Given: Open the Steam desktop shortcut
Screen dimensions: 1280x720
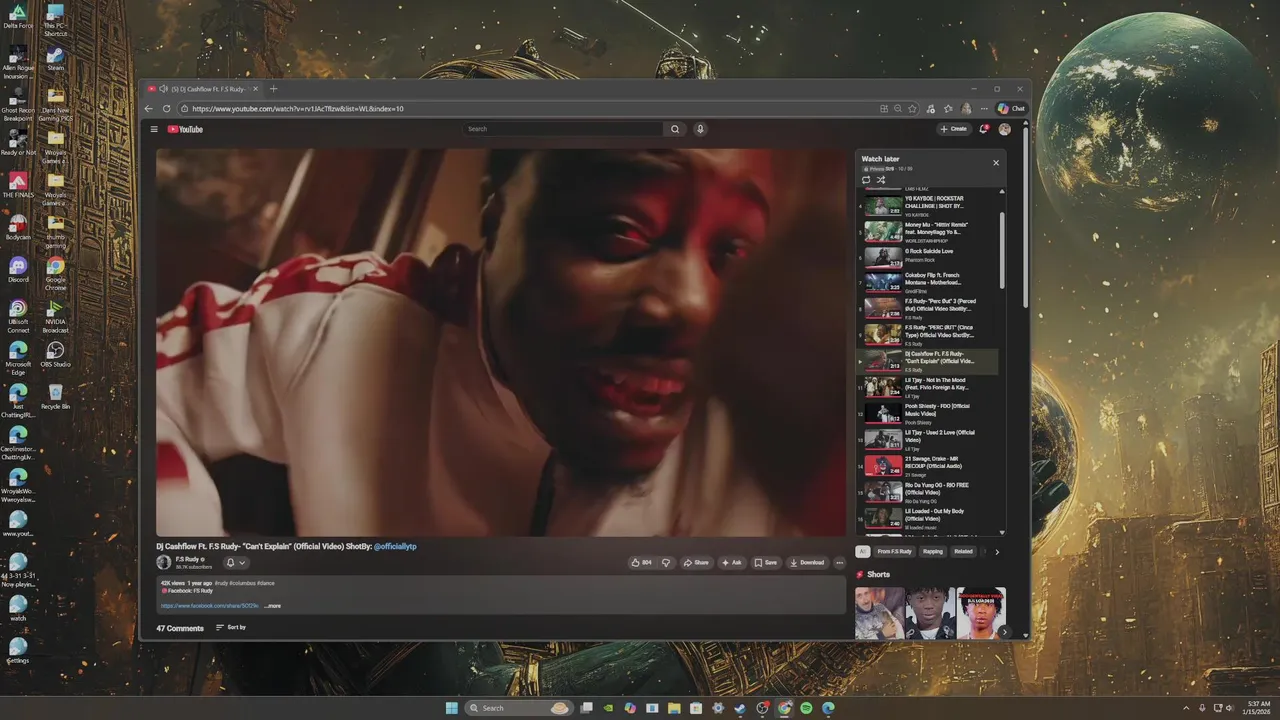Looking at the screenshot, I should (55, 59).
